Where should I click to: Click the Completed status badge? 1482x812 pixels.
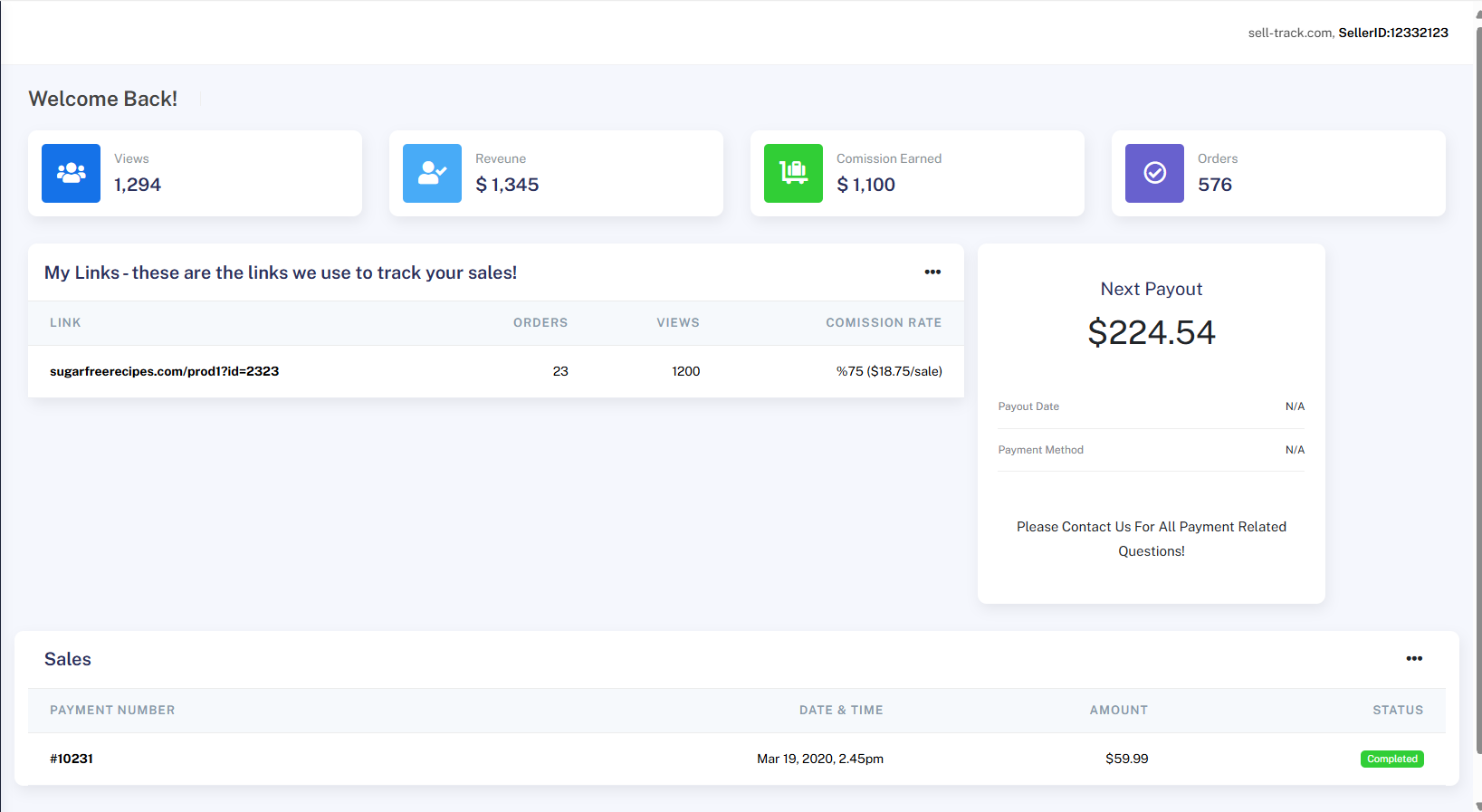coord(1391,759)
